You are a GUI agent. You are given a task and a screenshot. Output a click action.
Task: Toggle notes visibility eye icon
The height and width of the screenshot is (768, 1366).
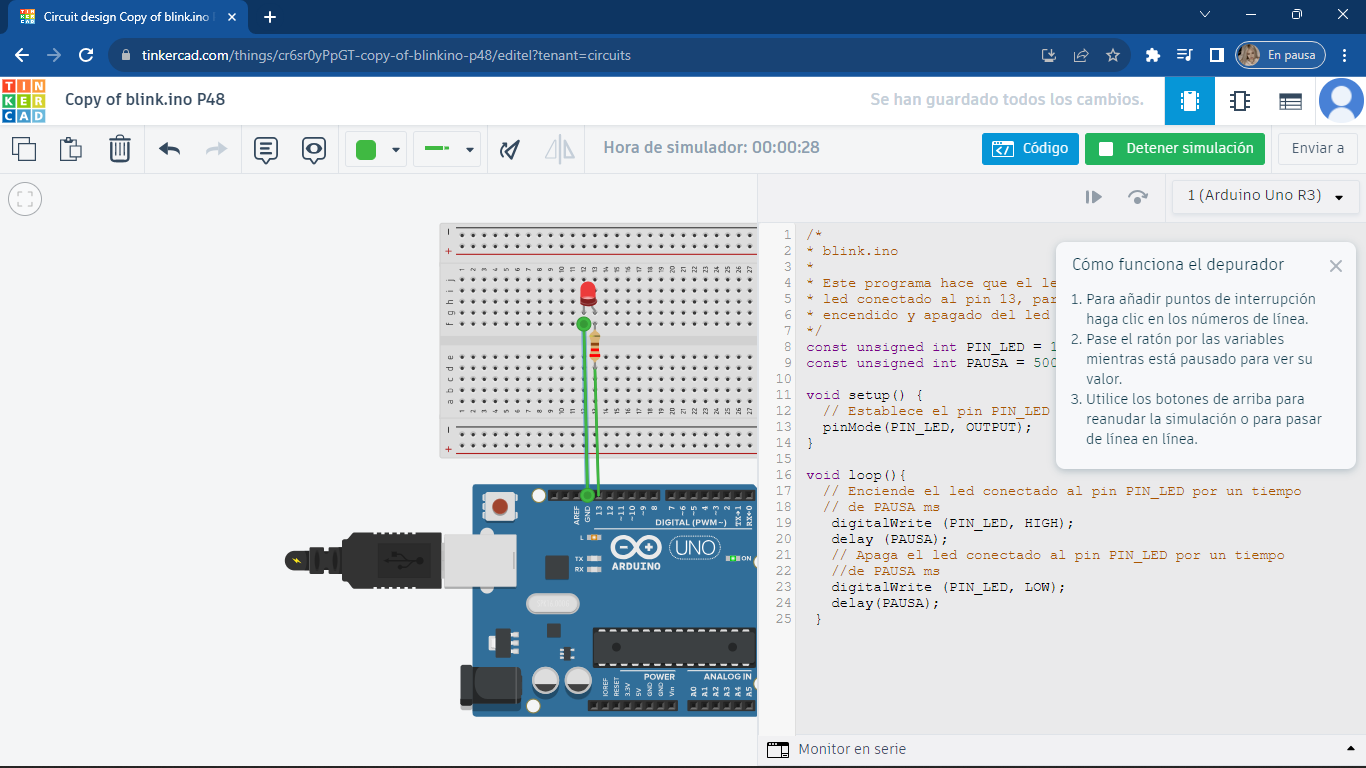click(314, 150)
